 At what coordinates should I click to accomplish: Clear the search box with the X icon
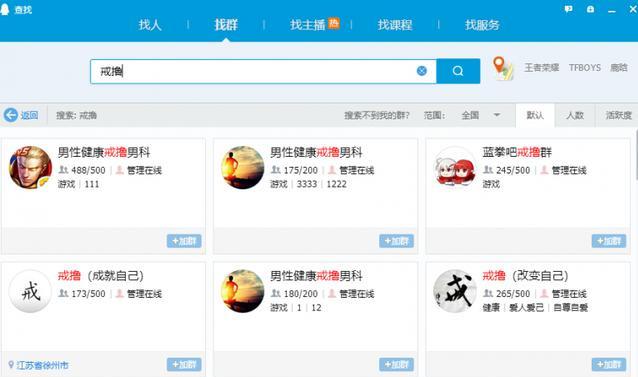(x=422, y=71)
